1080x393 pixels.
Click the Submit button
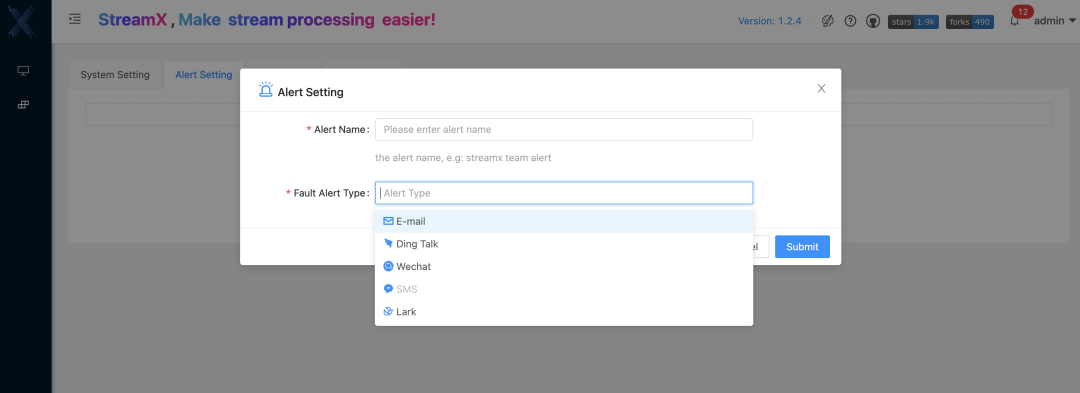(x=802, y=246)
